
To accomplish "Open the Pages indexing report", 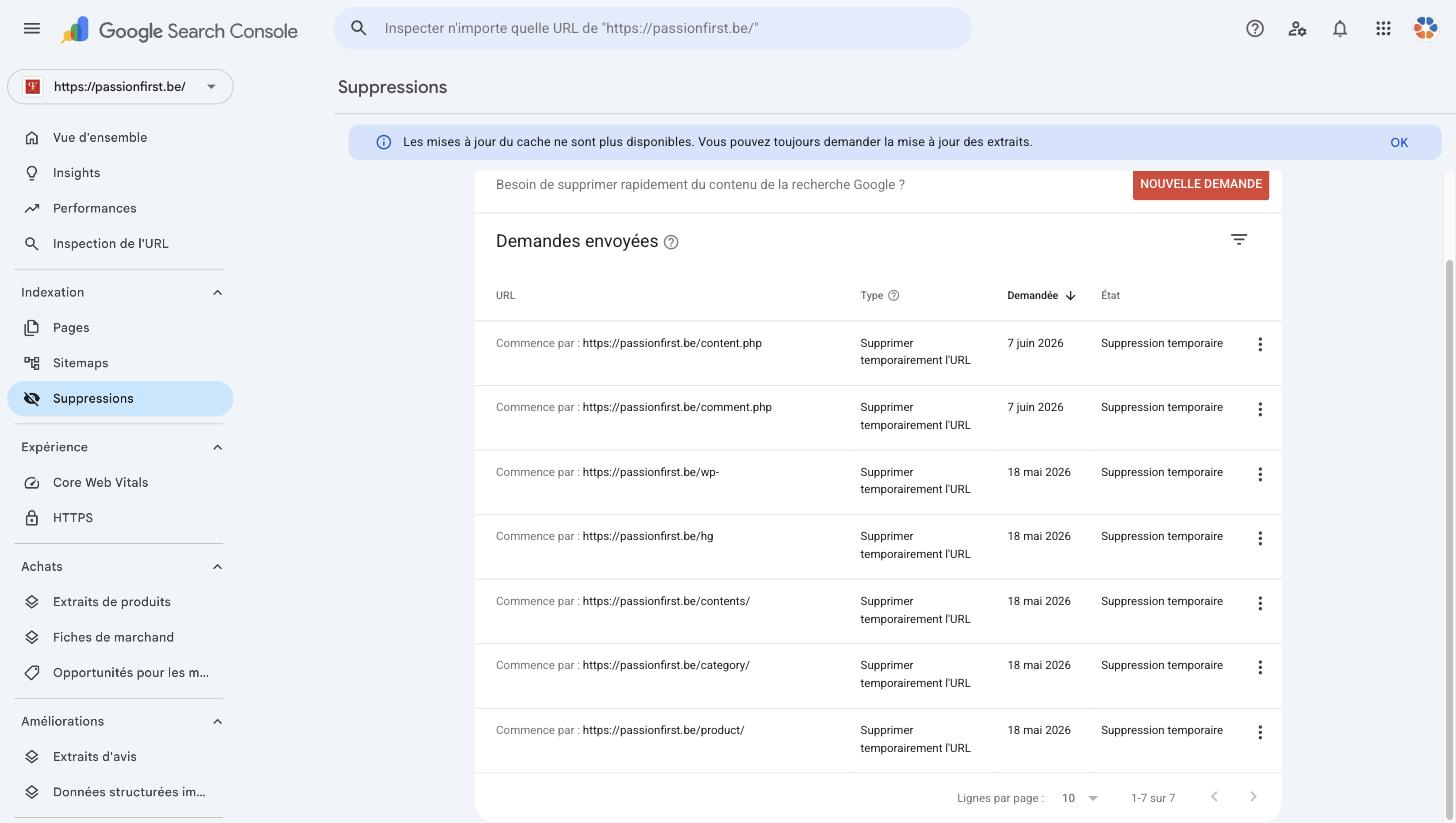I will coord(120,328).
